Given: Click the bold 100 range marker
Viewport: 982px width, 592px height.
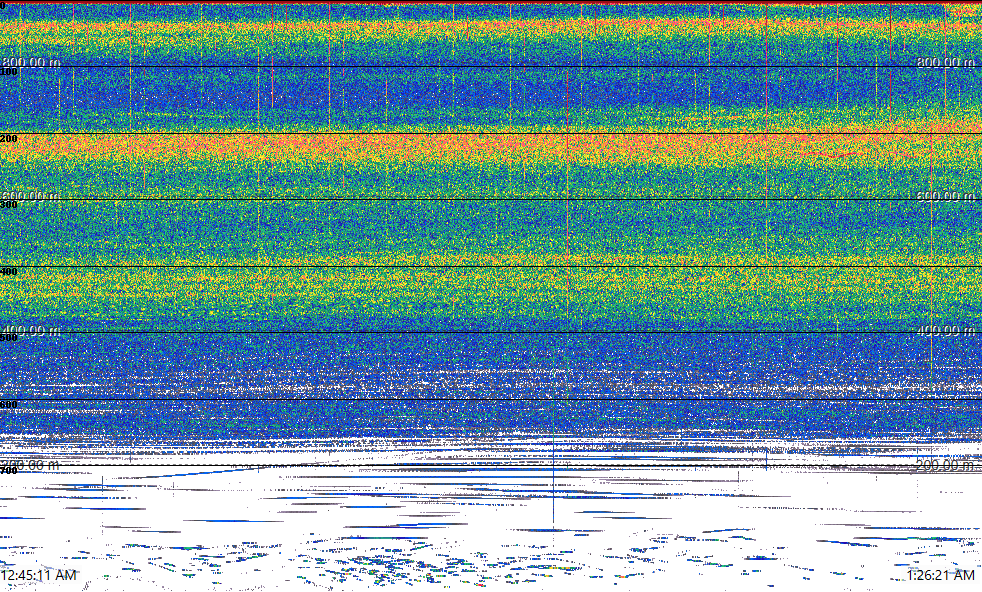Looking at the screenshot, I should 8,72.
